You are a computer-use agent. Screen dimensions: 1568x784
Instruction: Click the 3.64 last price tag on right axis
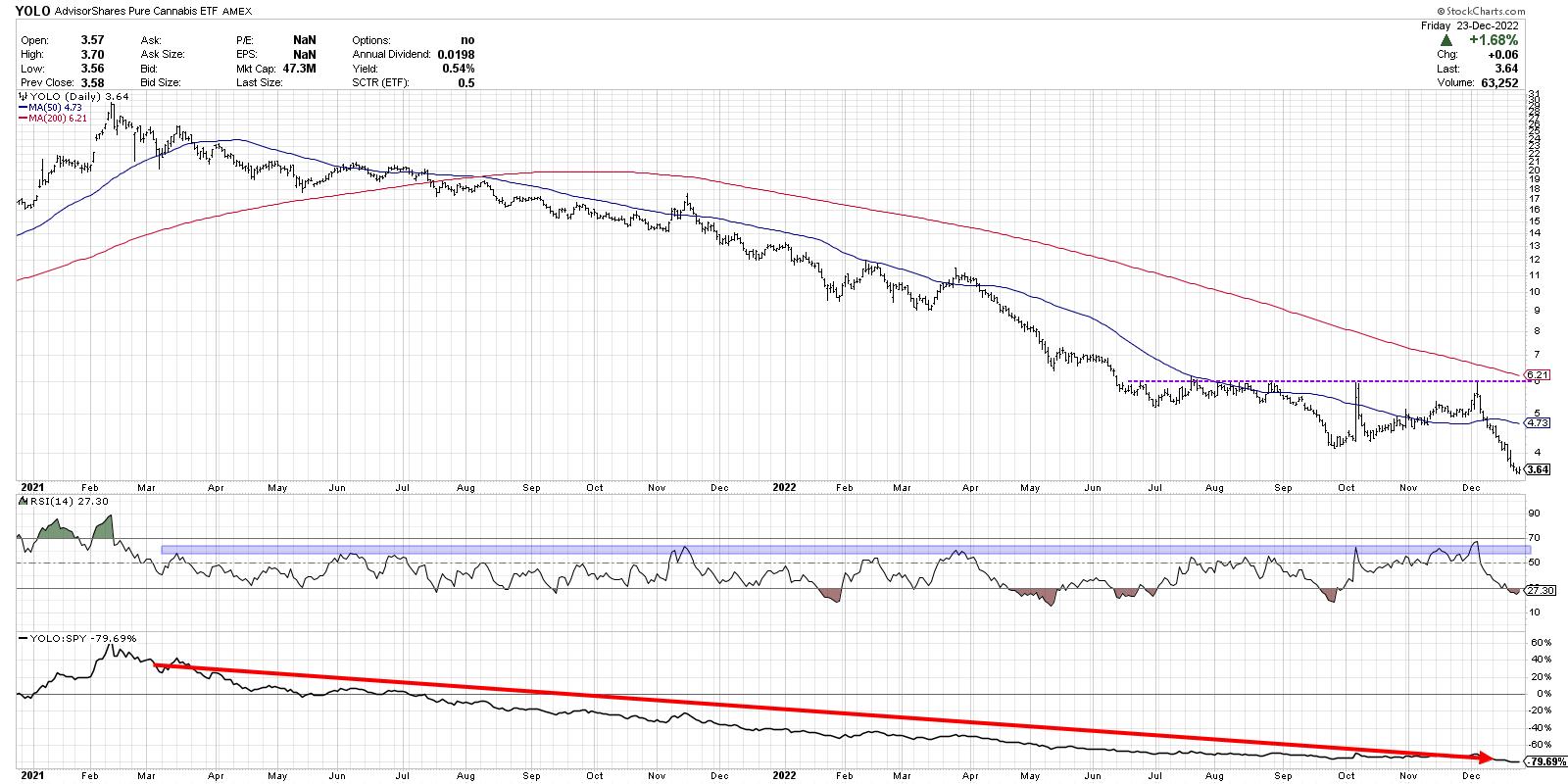[x=1536, y=470]
